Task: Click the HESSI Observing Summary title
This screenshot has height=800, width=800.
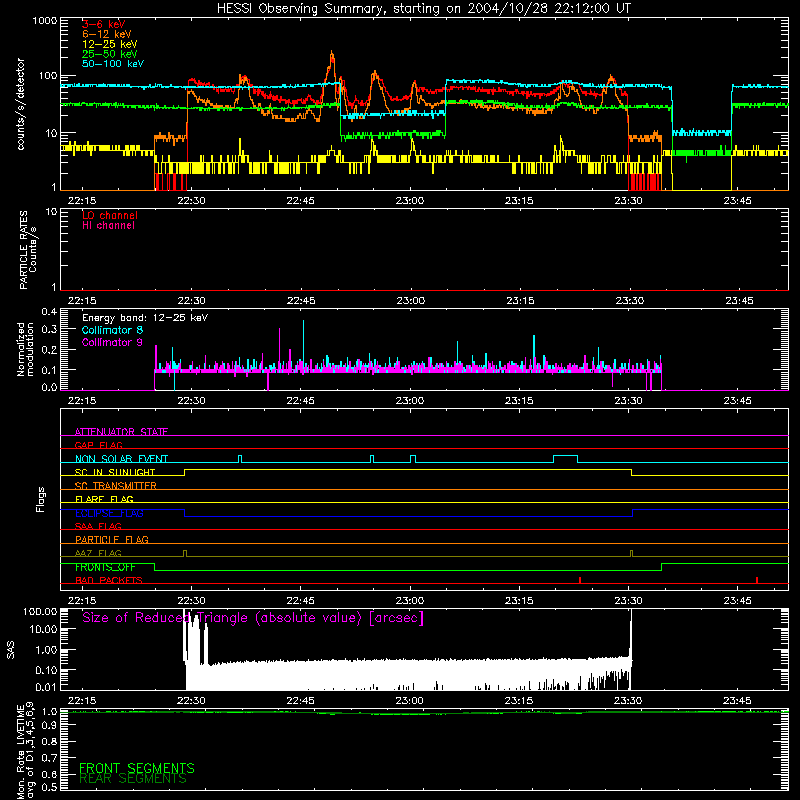Action: (x=423, y=9)
